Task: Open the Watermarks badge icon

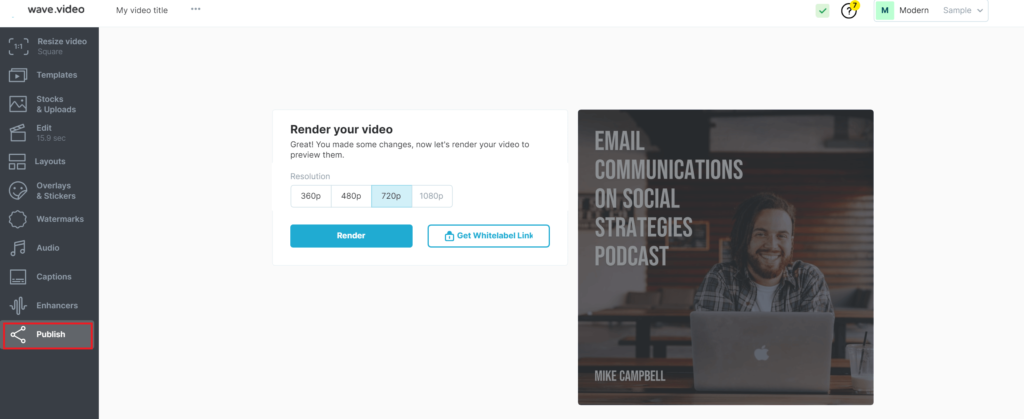Action: 18,219
